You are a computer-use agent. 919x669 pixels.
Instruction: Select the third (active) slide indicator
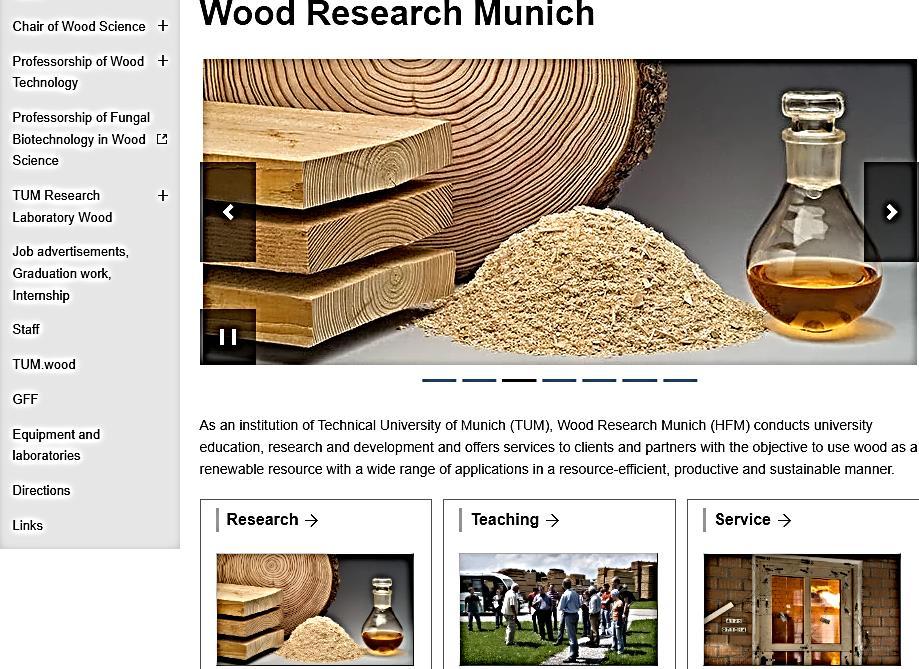pos(519,381)
